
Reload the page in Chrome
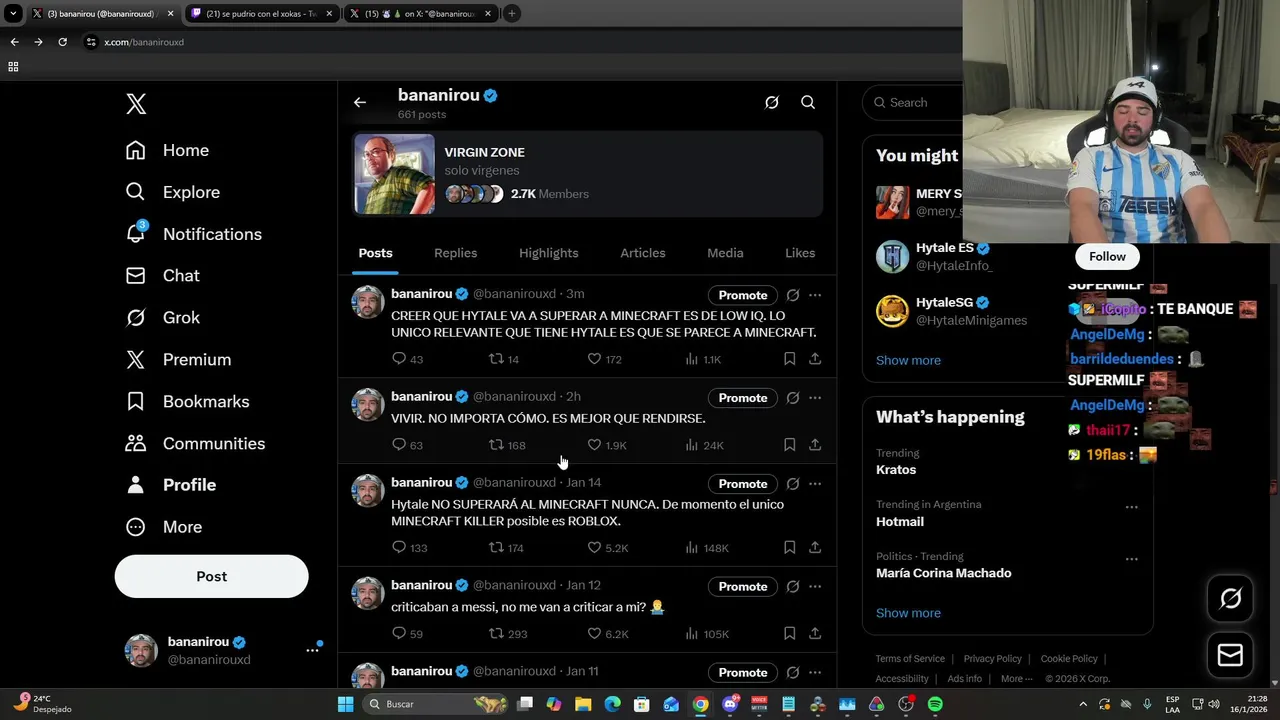(x=62, y=42)
